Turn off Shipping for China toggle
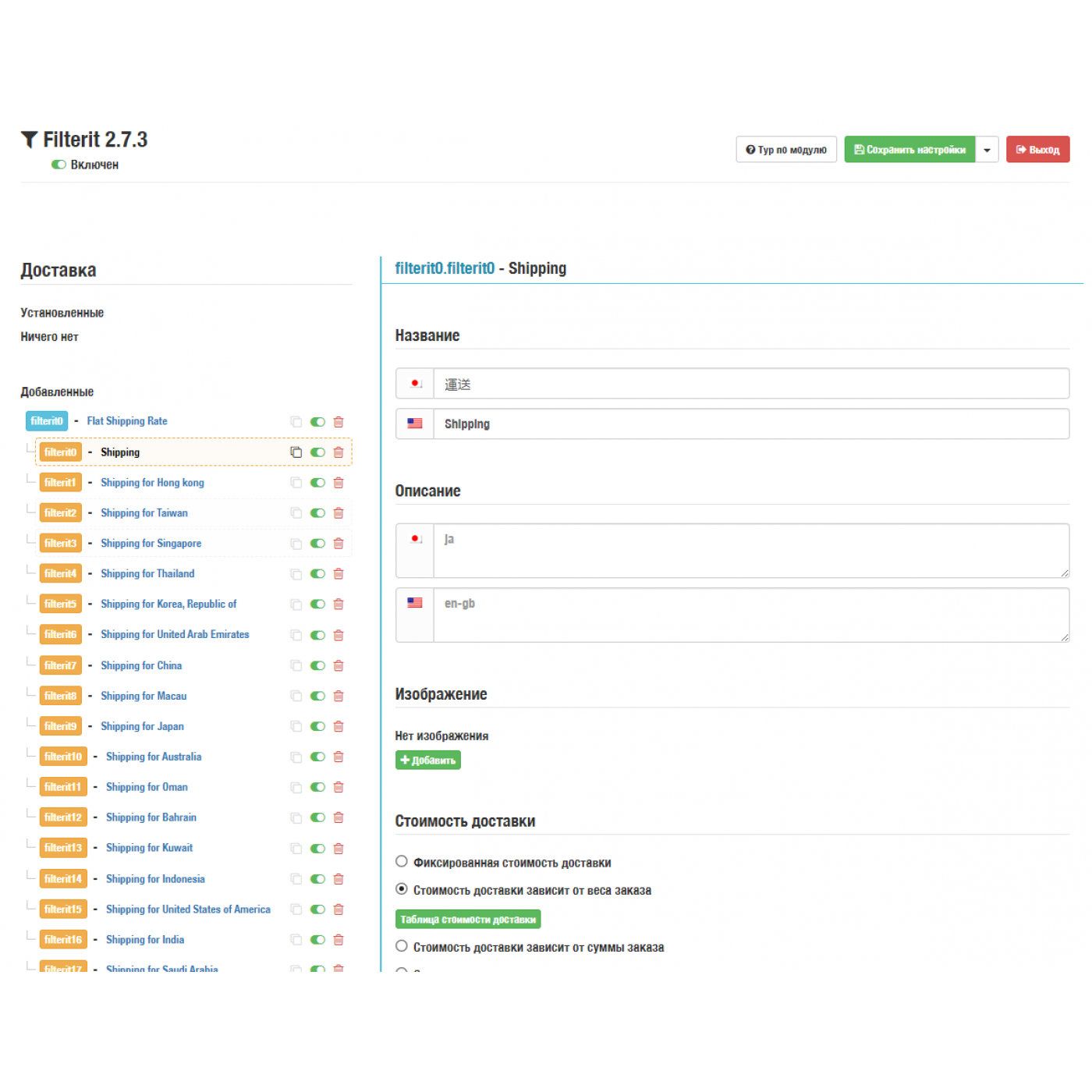The height and width of the screenshot is (1092, 1092). [x=317, y=665]
